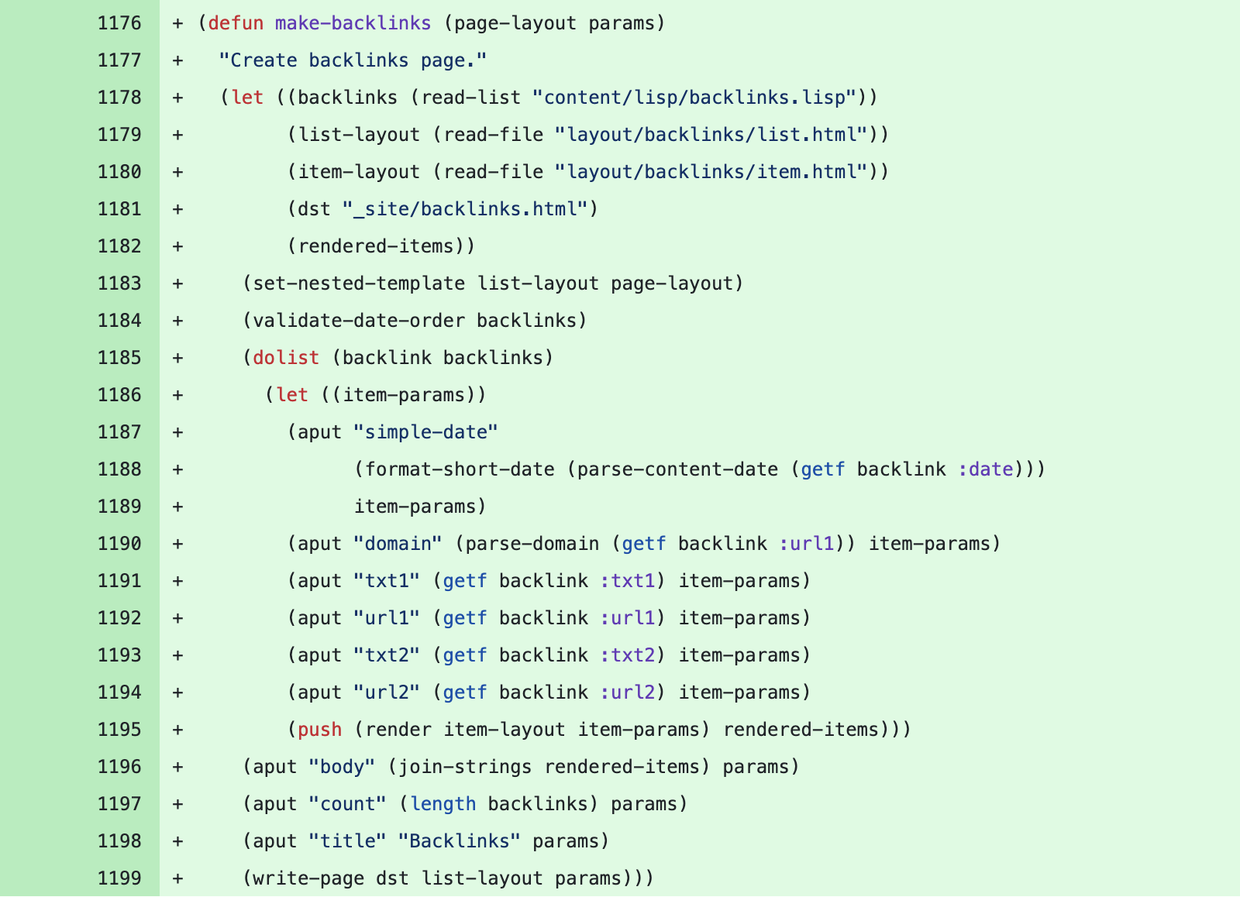
Task: Click the "Create backlinks page." docstring
Action: click(353, 60)
